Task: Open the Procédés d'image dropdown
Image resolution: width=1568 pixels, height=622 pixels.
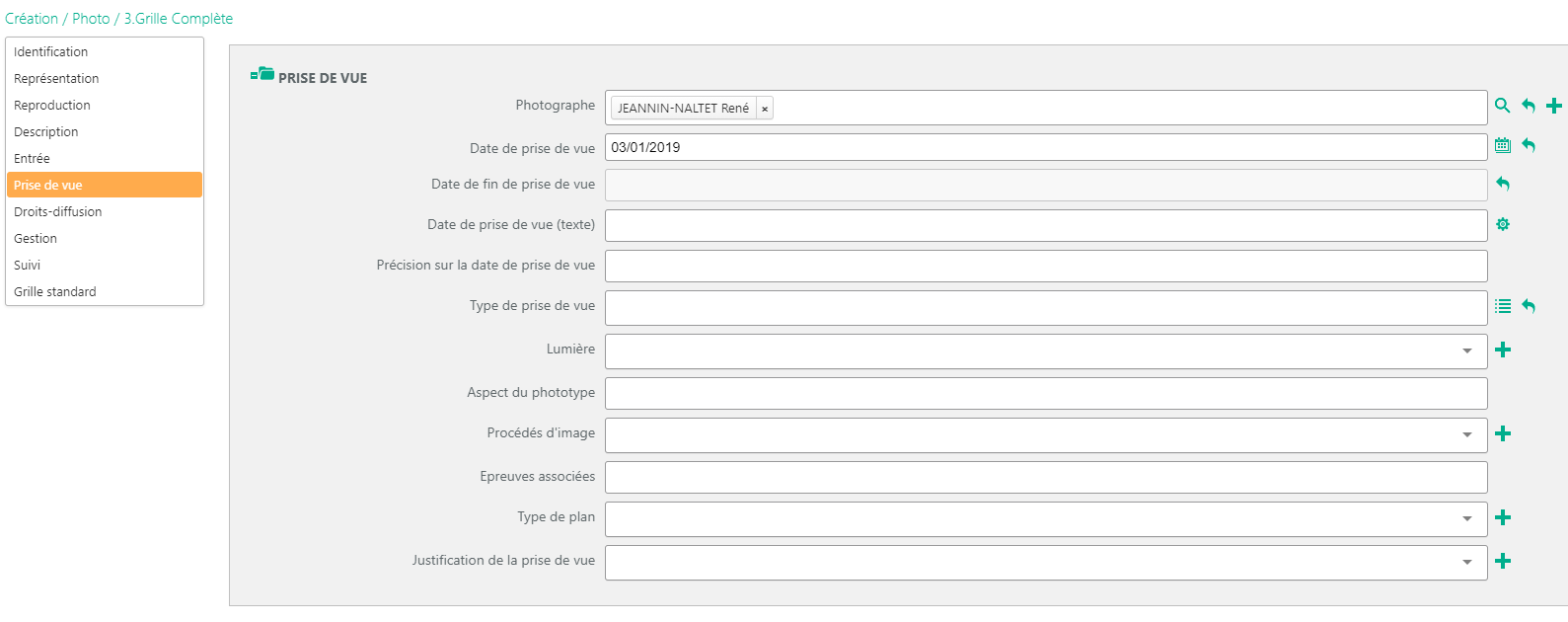Action: [x=1466, y=435]
